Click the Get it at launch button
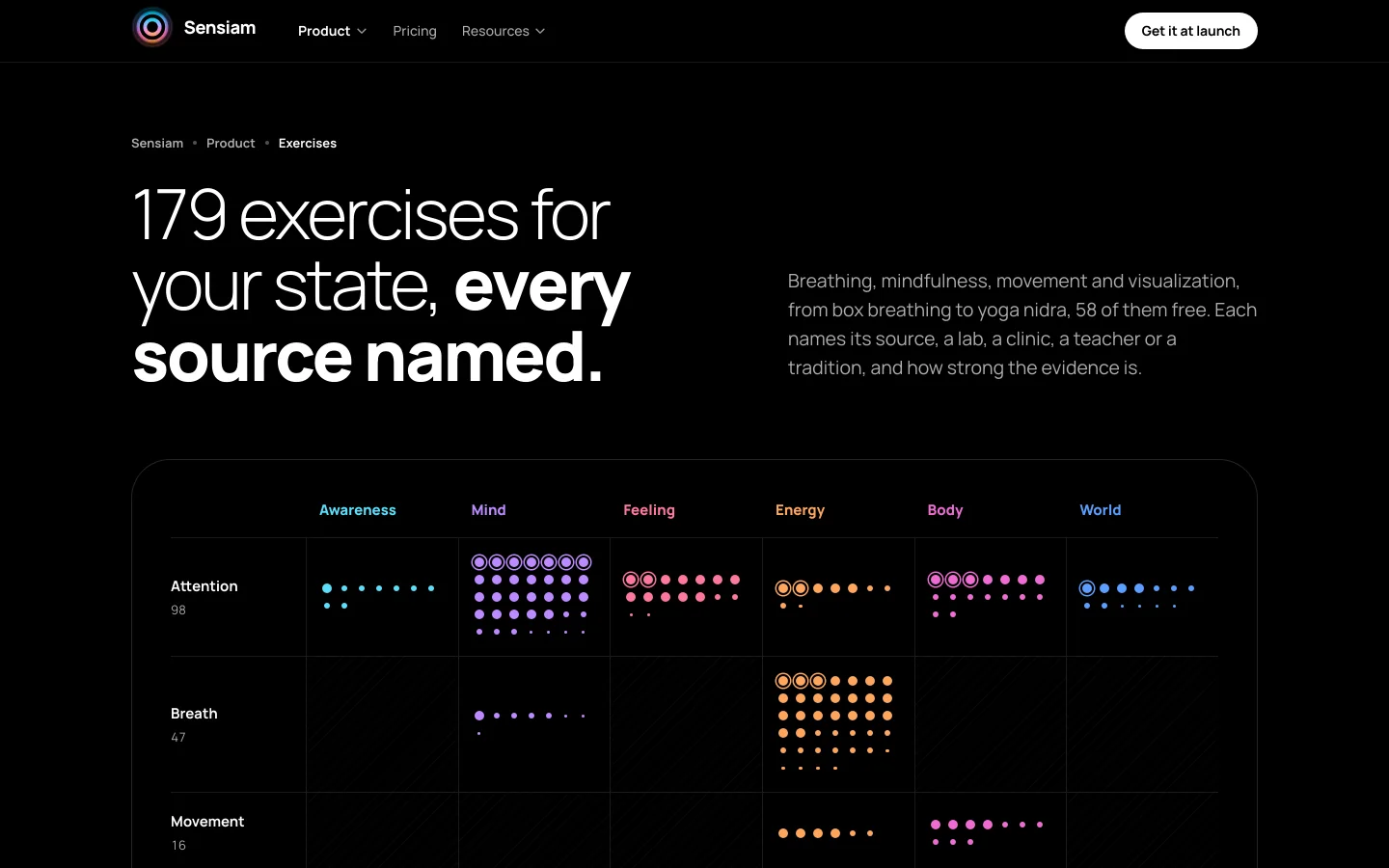The height and width of the screenshot is (868, 1389). (x=1190, y=31)
